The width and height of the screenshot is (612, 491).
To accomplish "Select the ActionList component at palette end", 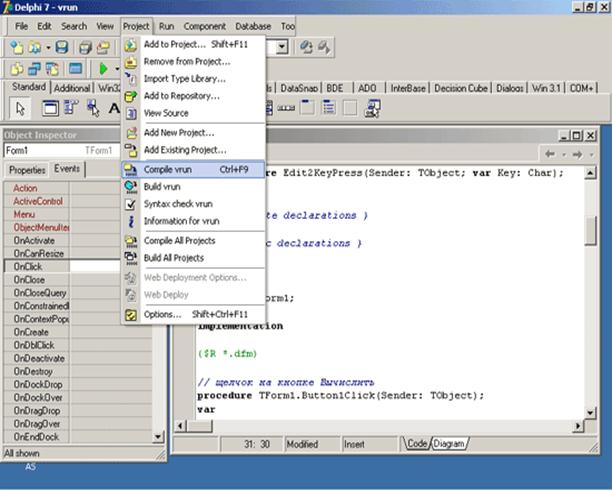I will point(372,108).
